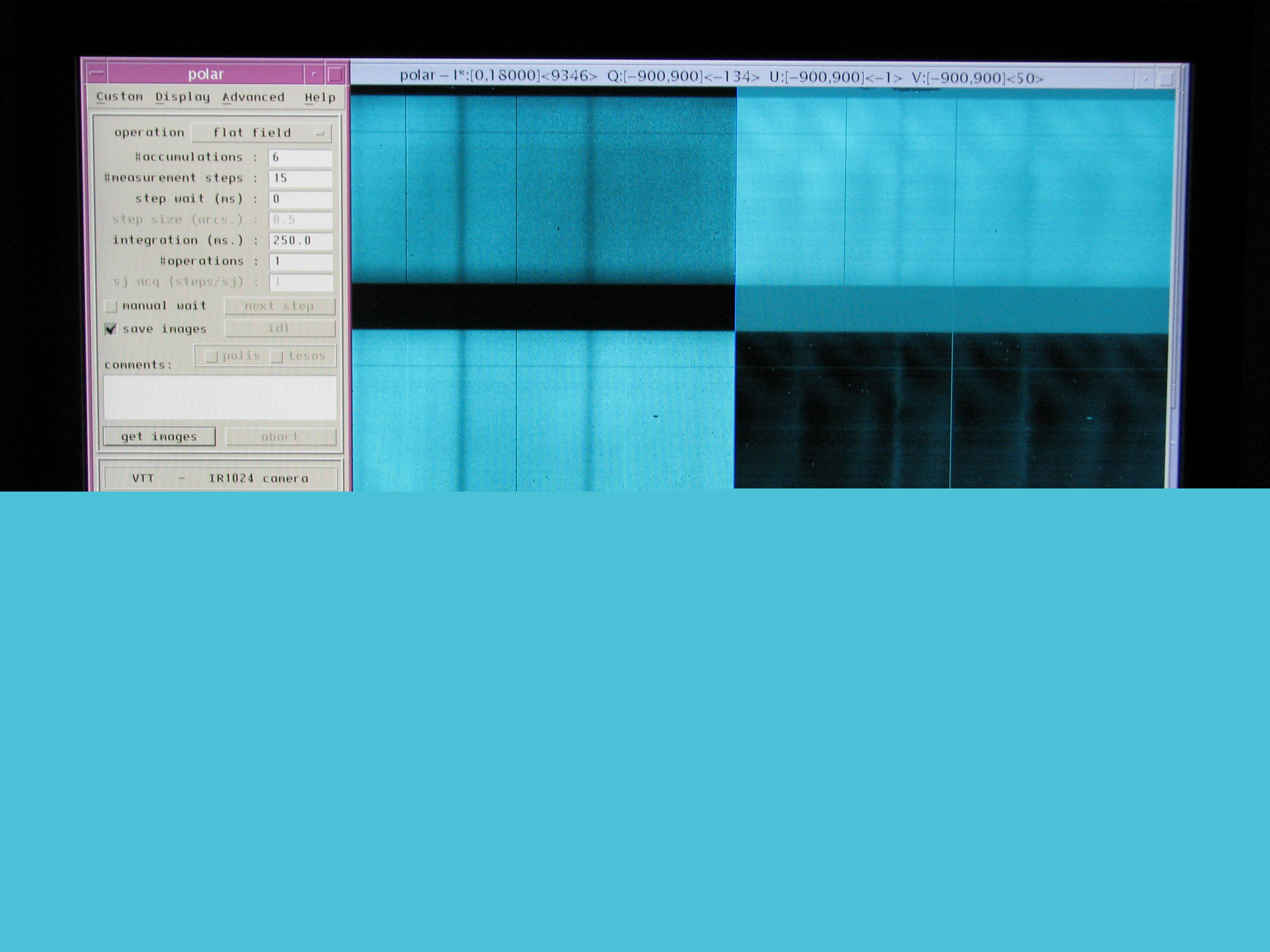Open the Custom menu

coord(119,96)
